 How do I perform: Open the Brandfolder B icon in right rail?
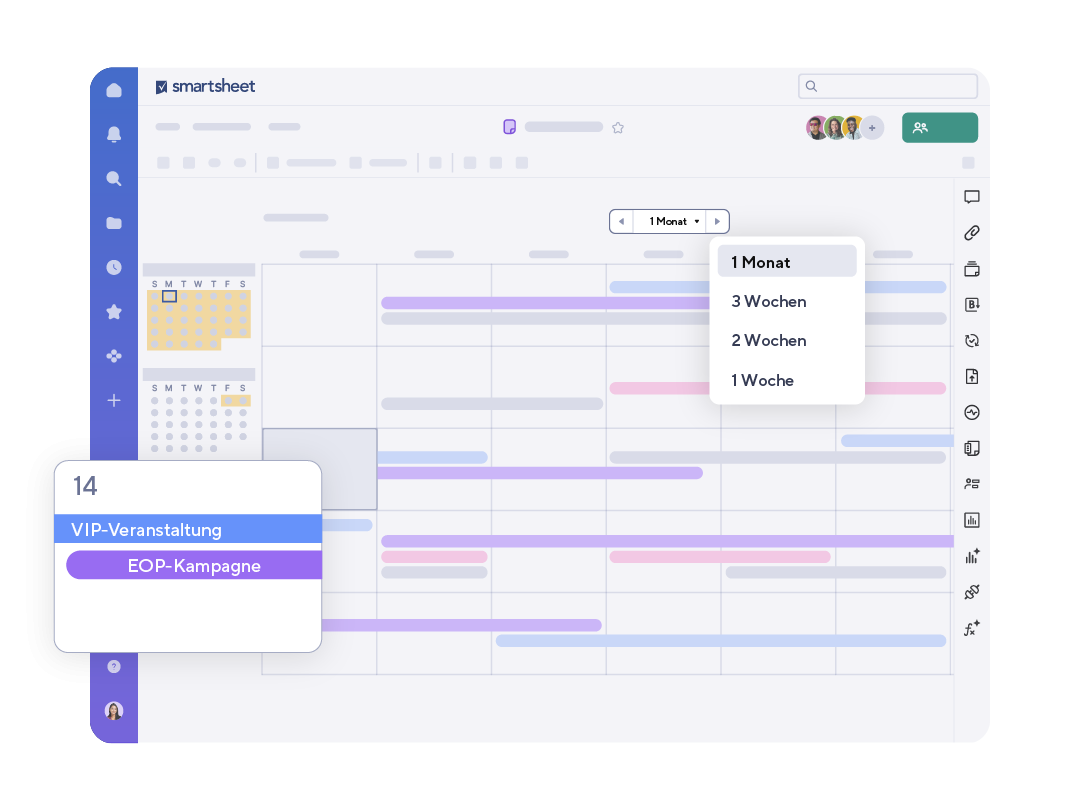(x=972, y=304)
